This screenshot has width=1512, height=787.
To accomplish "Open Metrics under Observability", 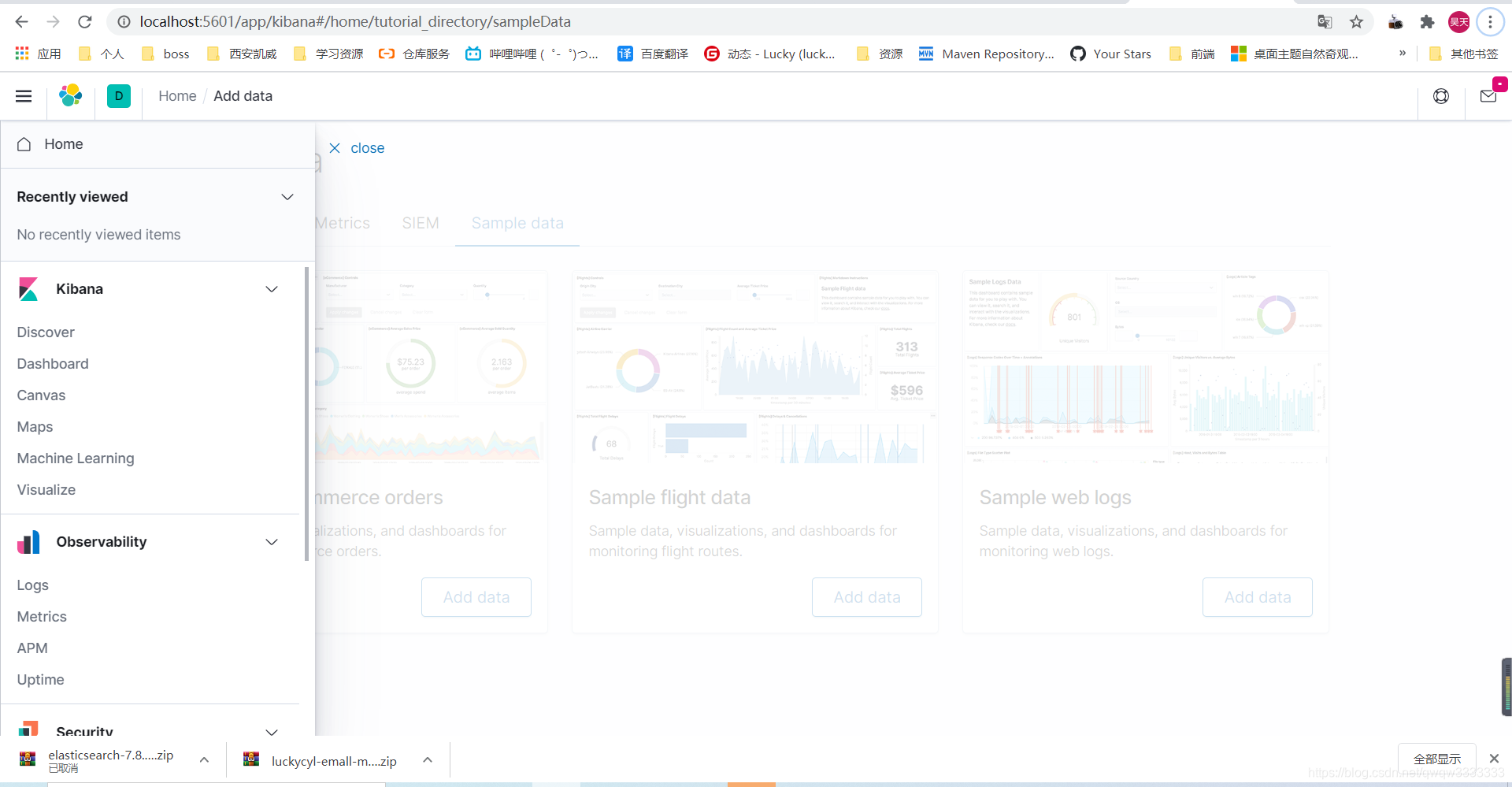I will 42,617.
